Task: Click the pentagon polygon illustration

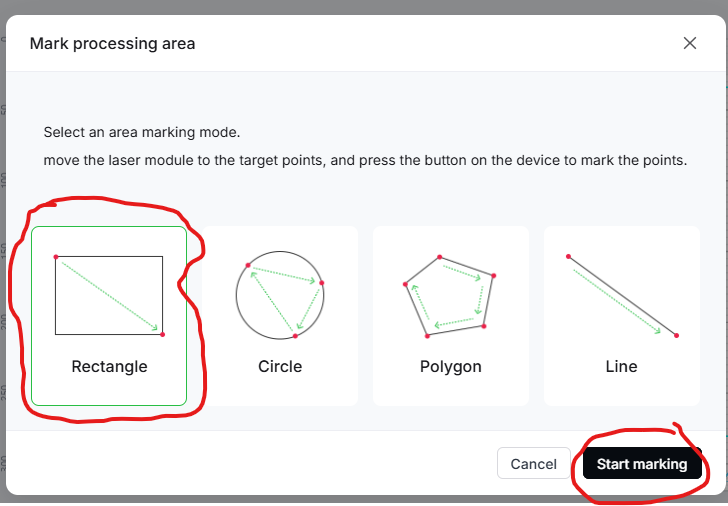Action: (x=449, y=296)
